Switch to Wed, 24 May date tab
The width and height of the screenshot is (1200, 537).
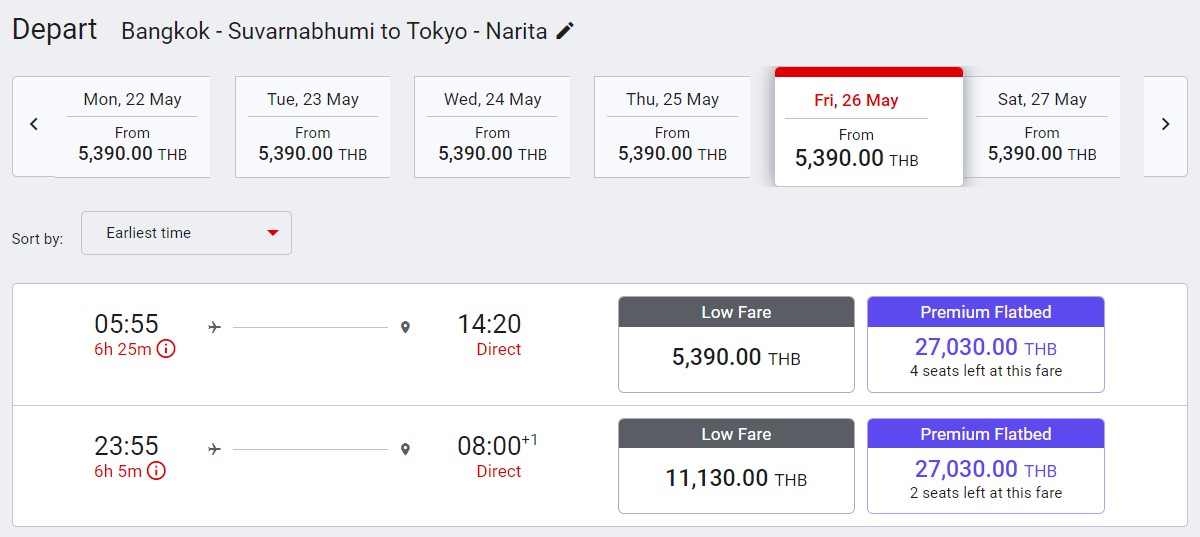point(492,127)
